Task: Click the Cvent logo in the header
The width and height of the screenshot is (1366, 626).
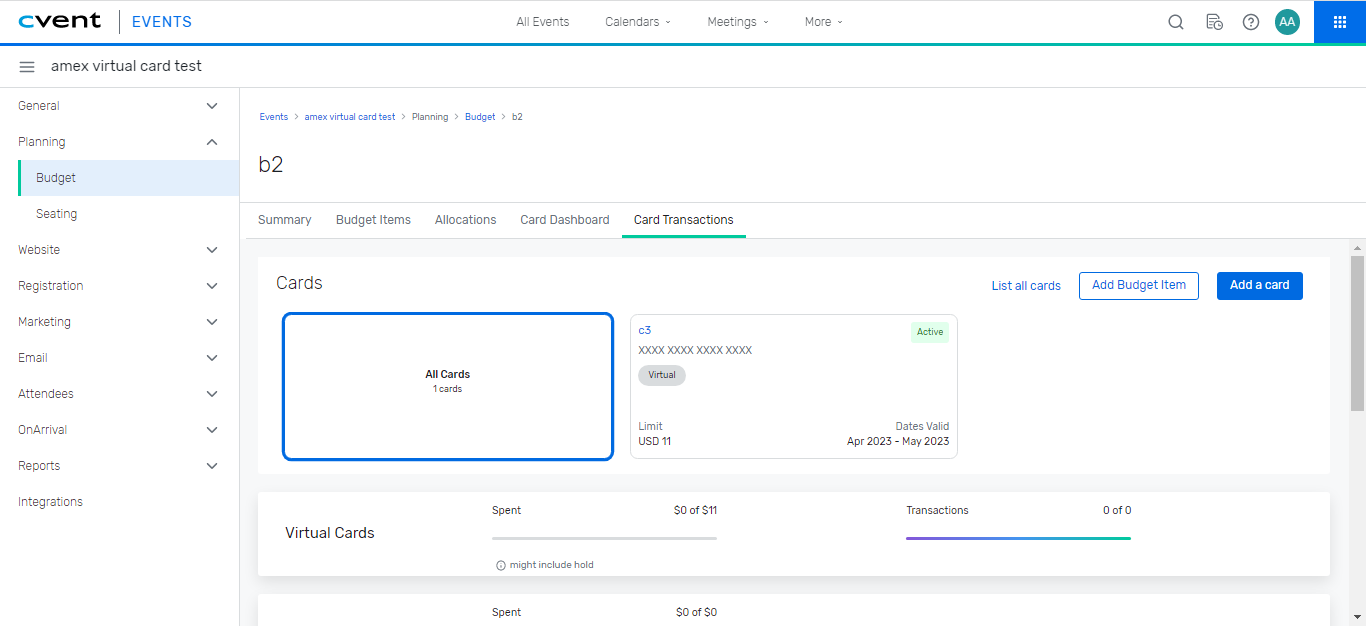Action: (60, 20)
